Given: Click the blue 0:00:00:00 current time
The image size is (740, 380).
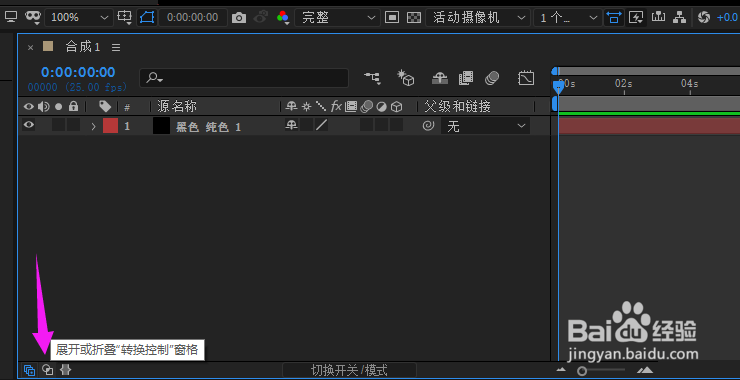Looking at the screenshot, I should (78, 72).
